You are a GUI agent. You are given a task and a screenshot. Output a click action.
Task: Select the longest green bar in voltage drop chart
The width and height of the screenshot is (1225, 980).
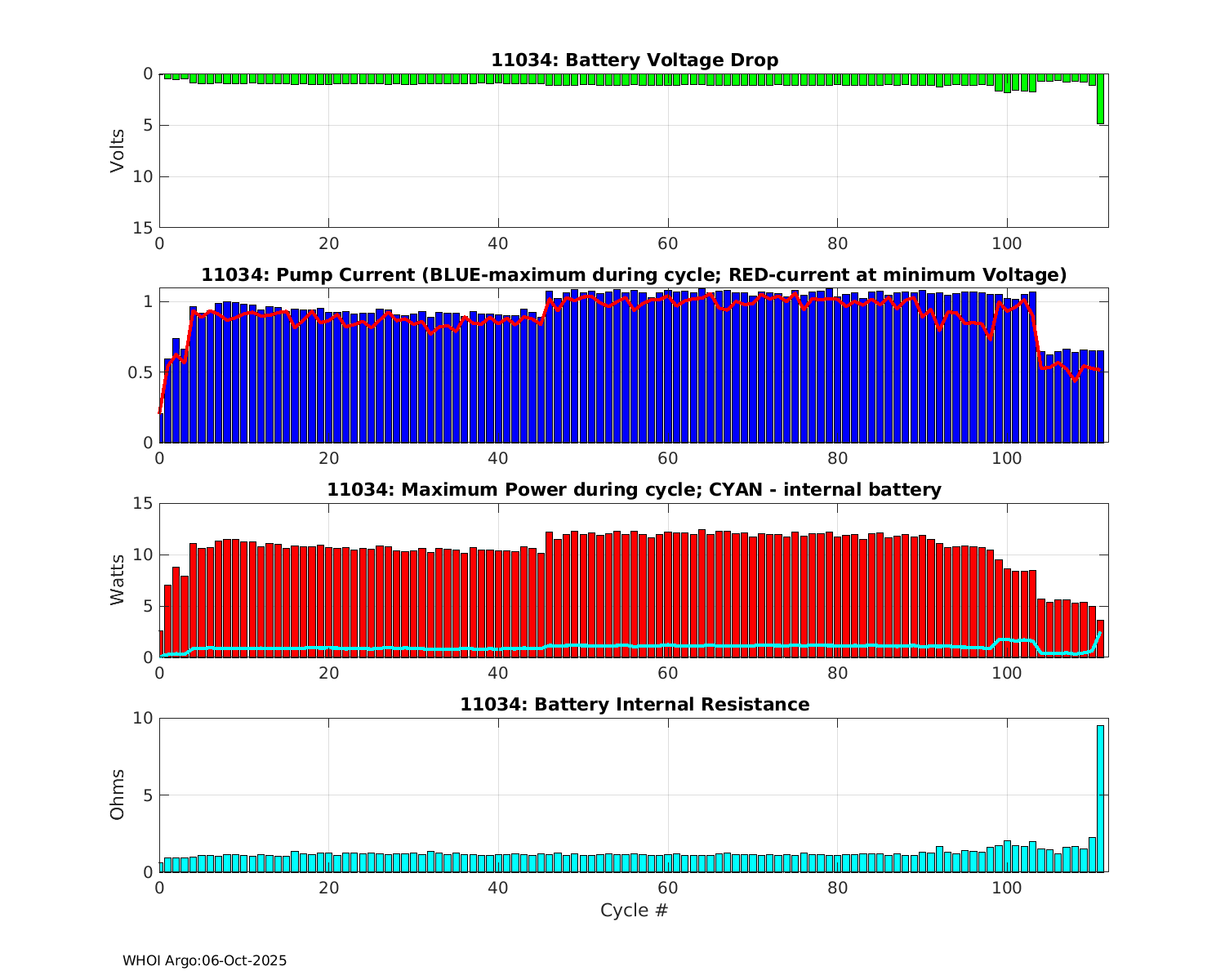click(1100, 99)
